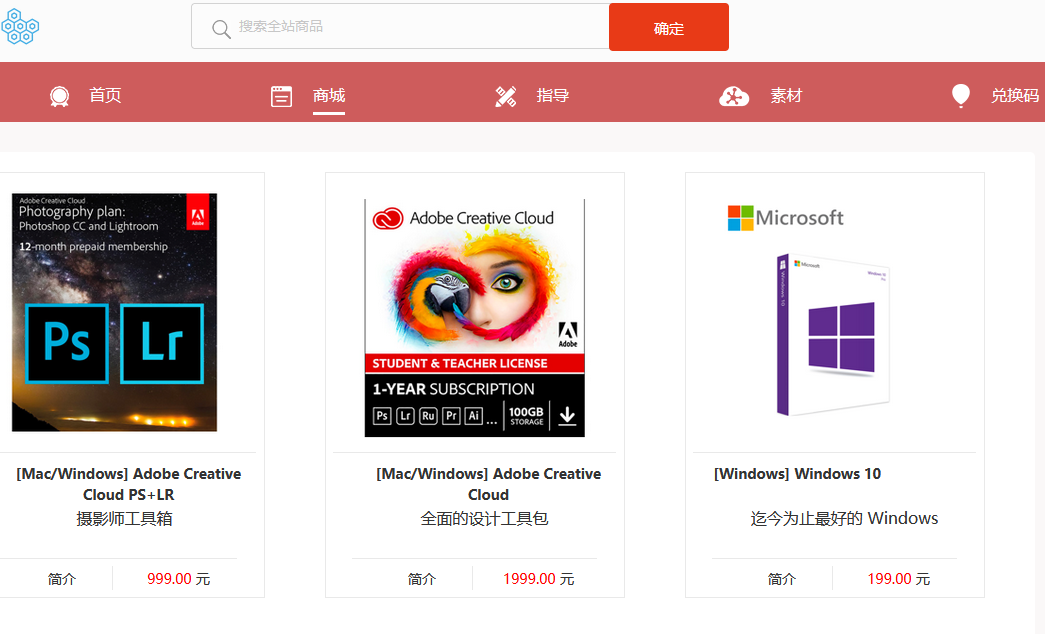1045x634 pixels.
Task: Click the red 确定 search button
Action: pos(668,27)
